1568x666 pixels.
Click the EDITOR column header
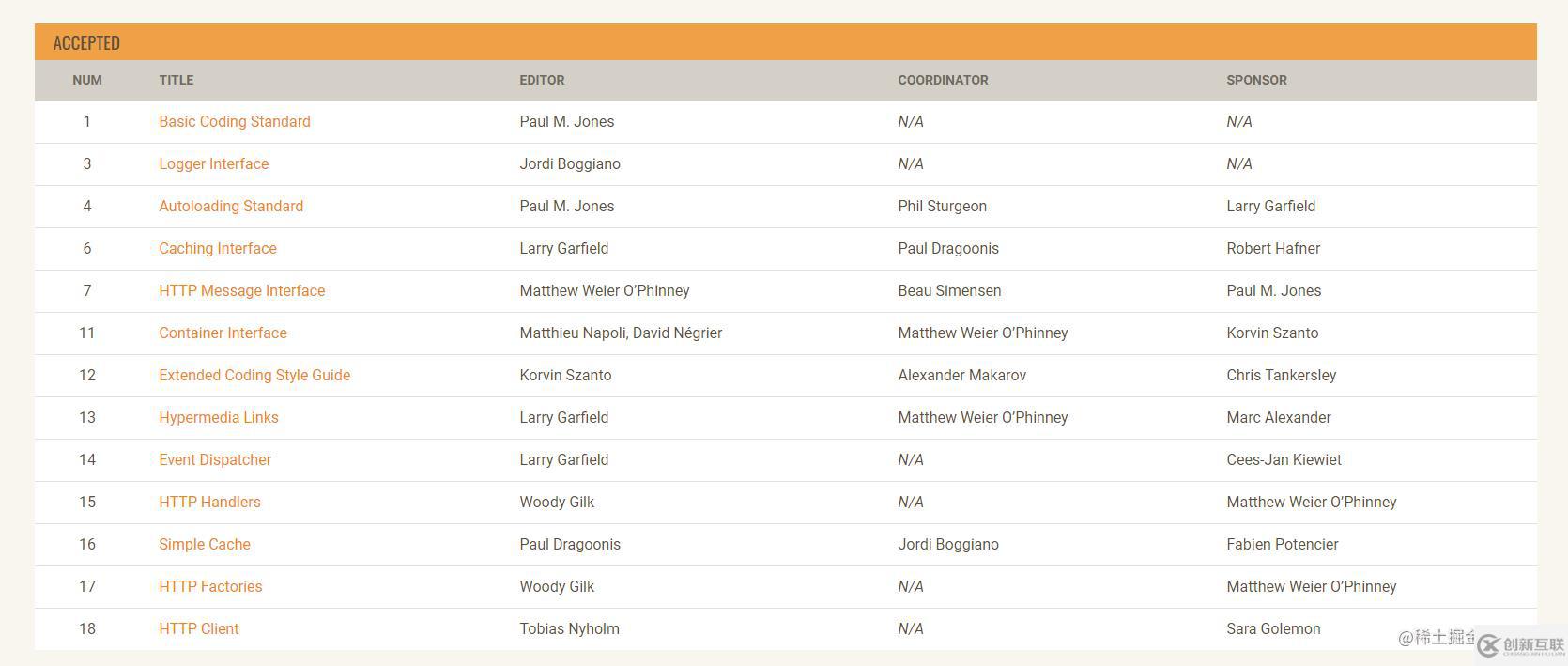coord(542,80)
